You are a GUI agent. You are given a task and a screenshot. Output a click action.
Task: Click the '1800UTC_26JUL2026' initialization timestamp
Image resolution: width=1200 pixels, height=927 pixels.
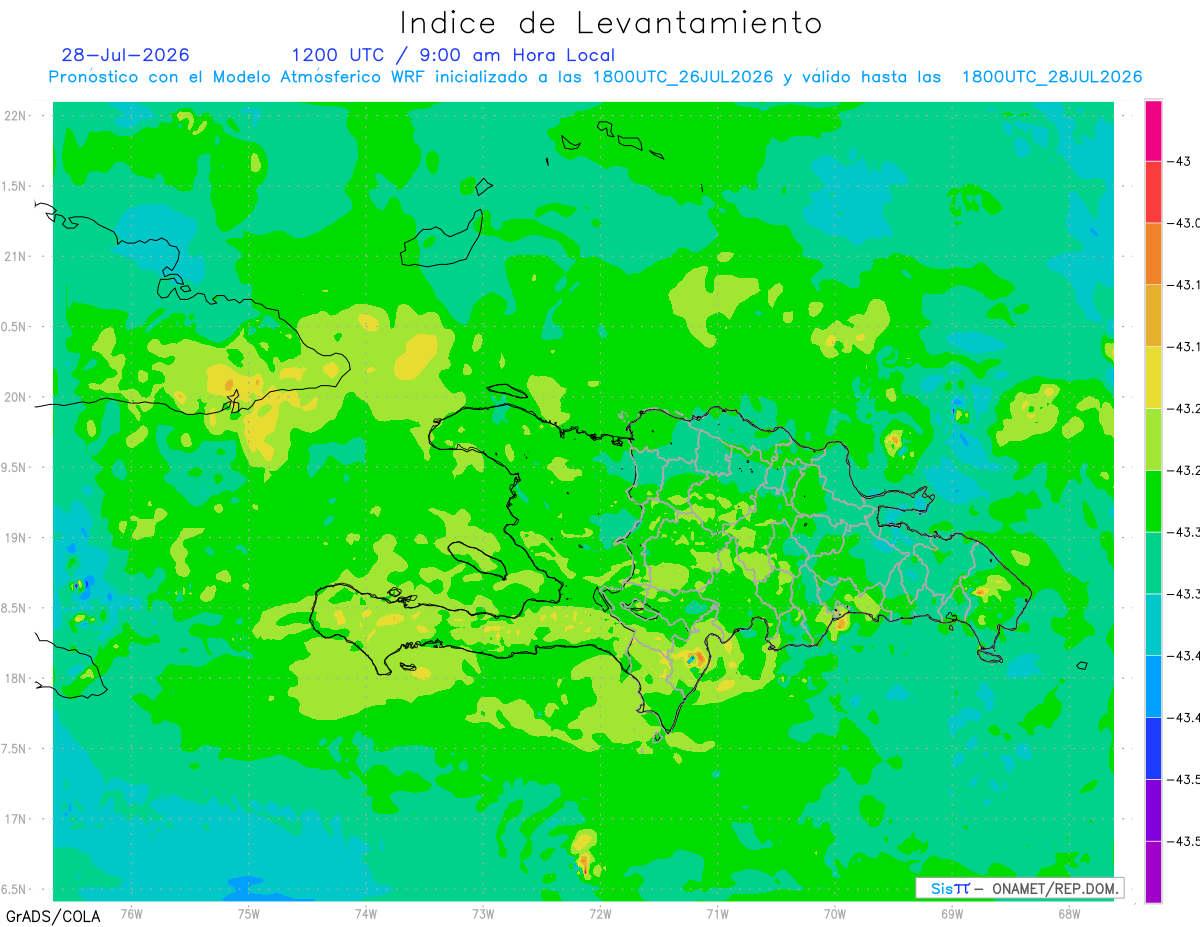(683, 77)
